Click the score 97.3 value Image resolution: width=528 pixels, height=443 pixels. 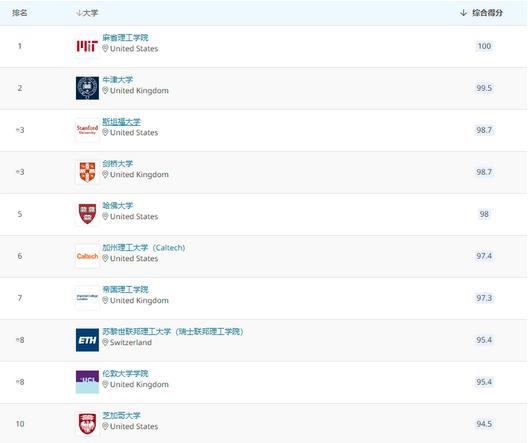[484, 298]
